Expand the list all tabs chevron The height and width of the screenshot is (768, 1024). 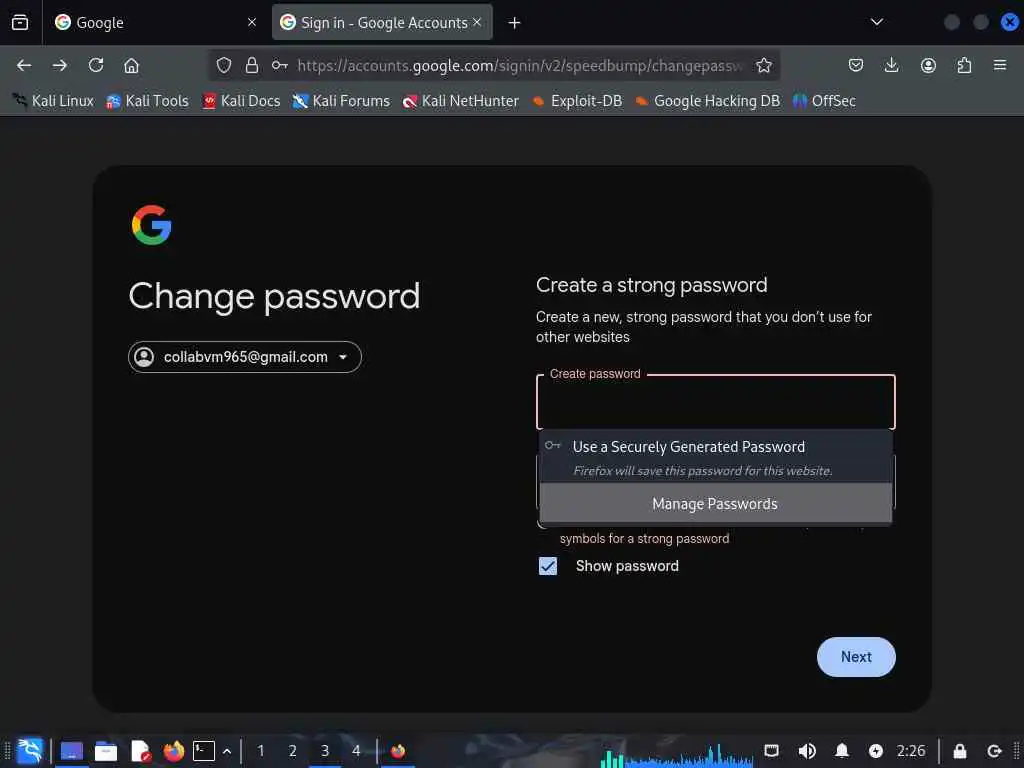877,22
